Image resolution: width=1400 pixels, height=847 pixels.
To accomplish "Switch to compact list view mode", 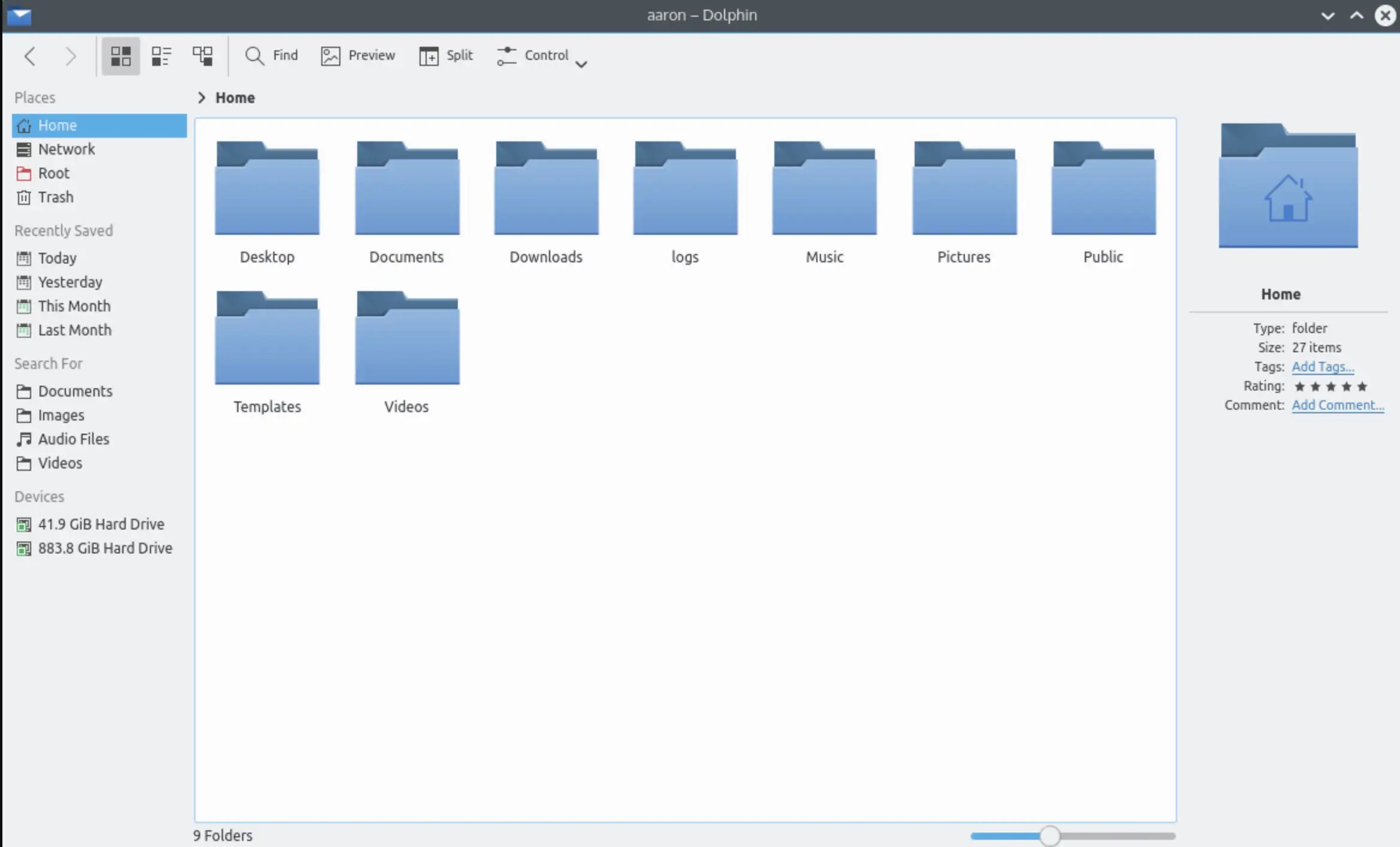I will click(161, 56).
